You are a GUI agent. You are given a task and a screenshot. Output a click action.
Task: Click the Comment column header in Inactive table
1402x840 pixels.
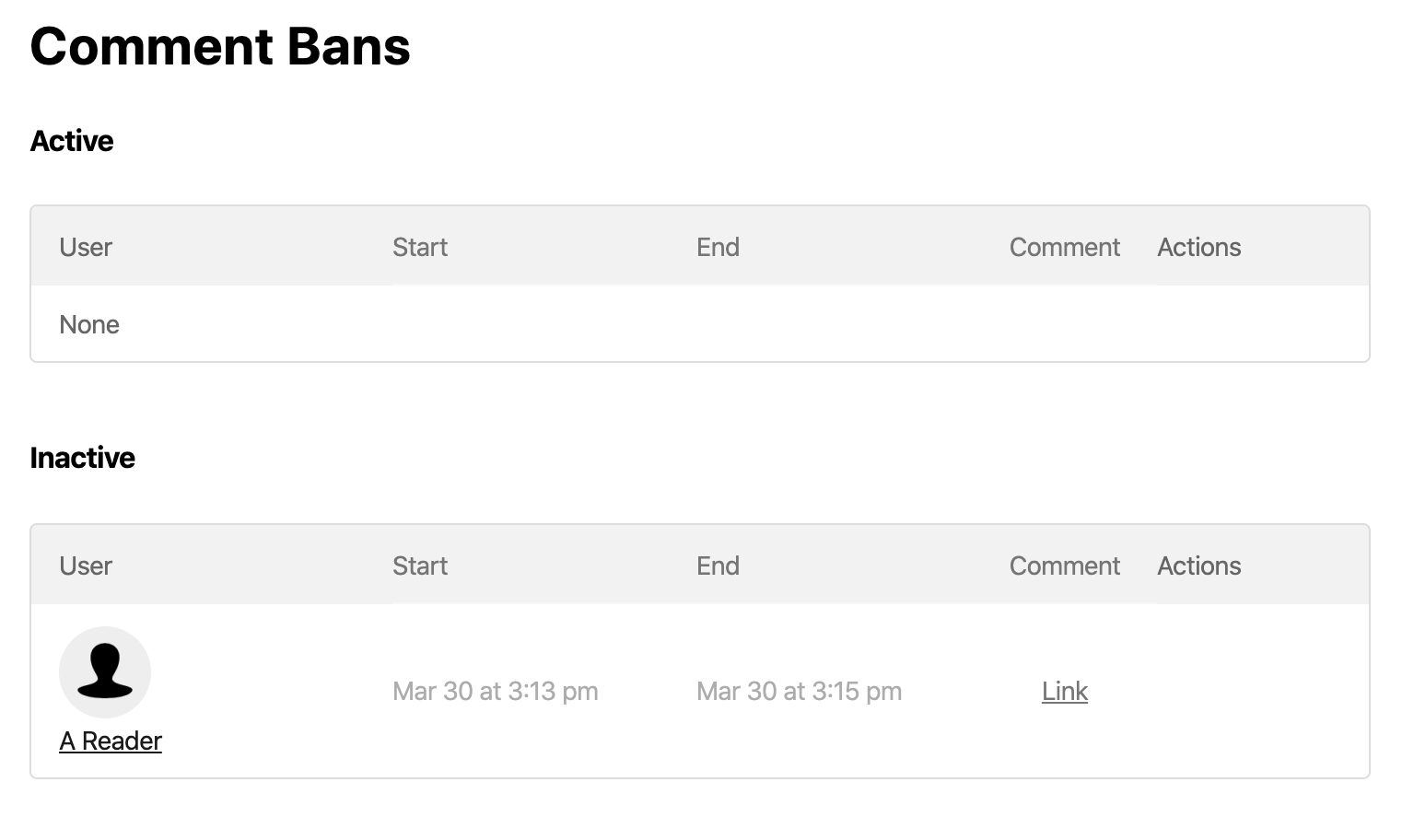[1065, 566]
